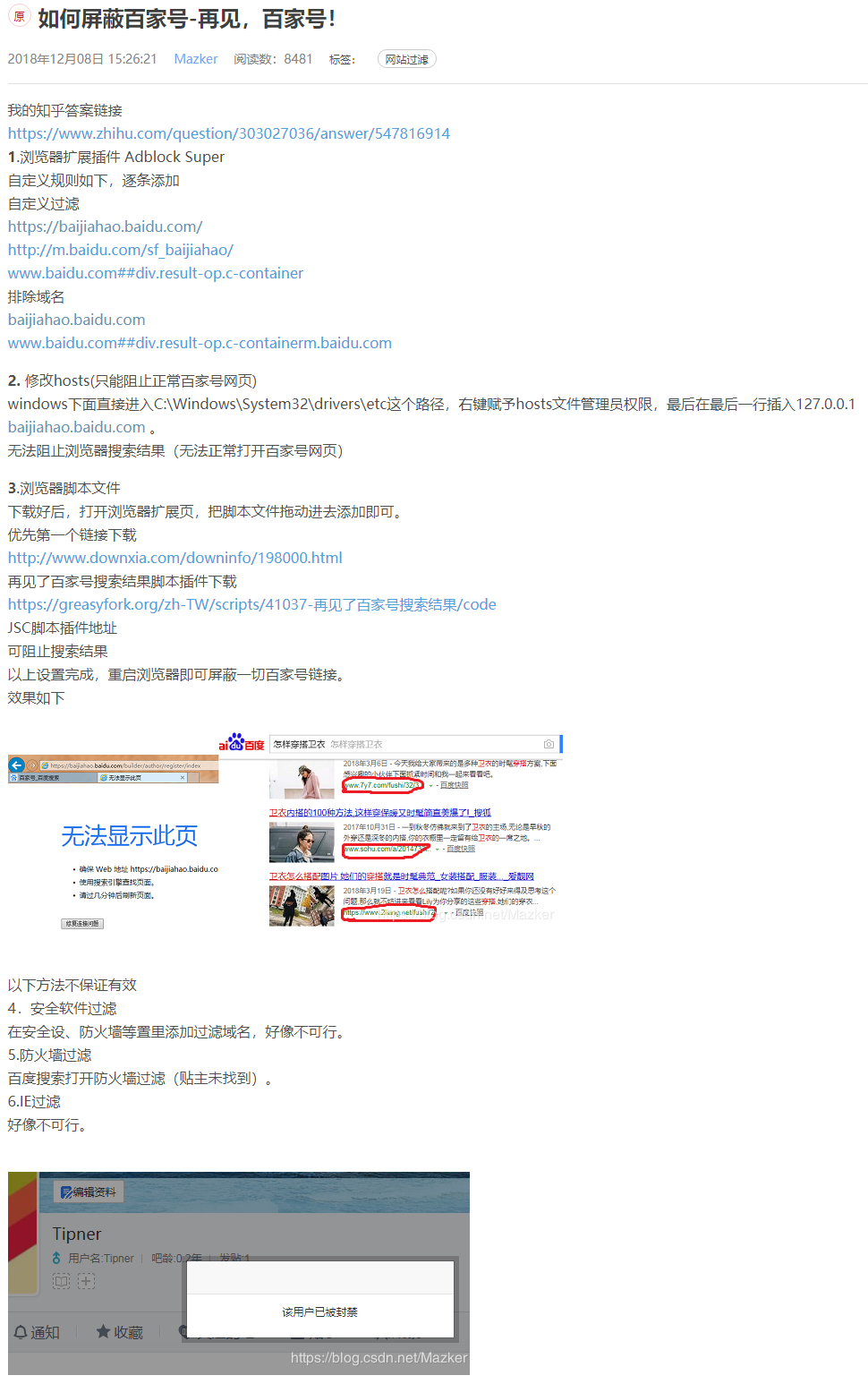The image size is (868, 1384).
Task: Click 该用户已被封禁 dialog message
Action: 319,1312
